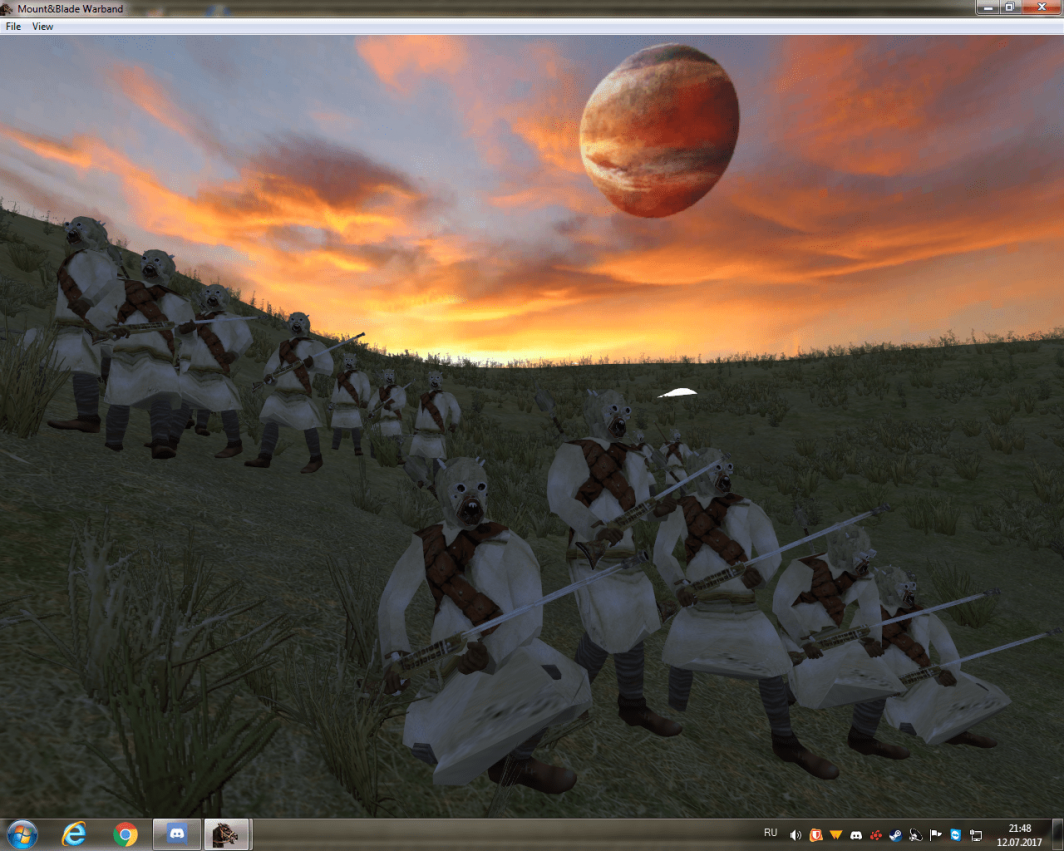Image resolution: width=1064 pixels, height=851 pixels.
Task: Open the Discord tray icon
Action: (856, 835)
